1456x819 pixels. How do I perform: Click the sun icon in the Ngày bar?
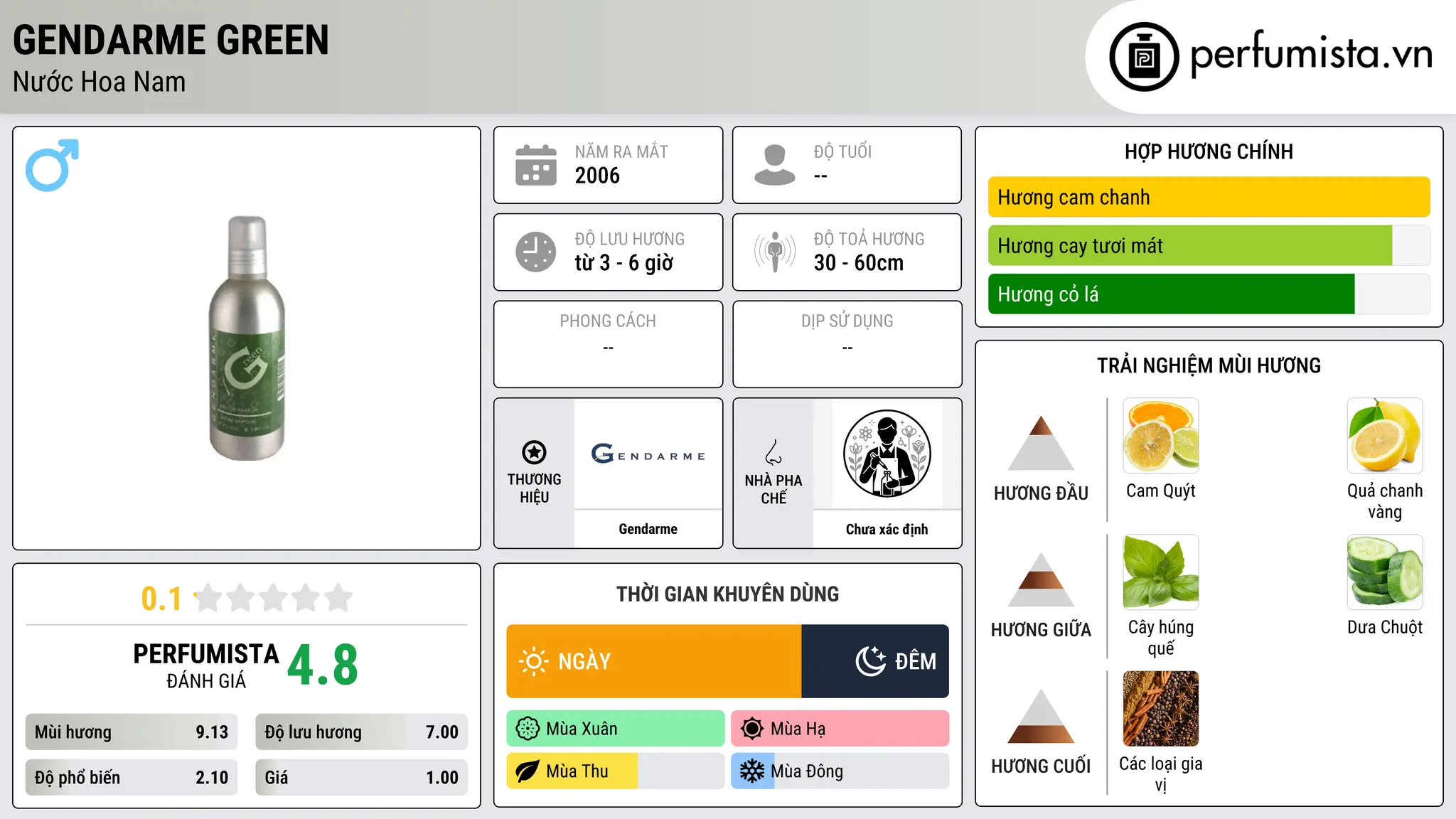(x=534, y=661)
